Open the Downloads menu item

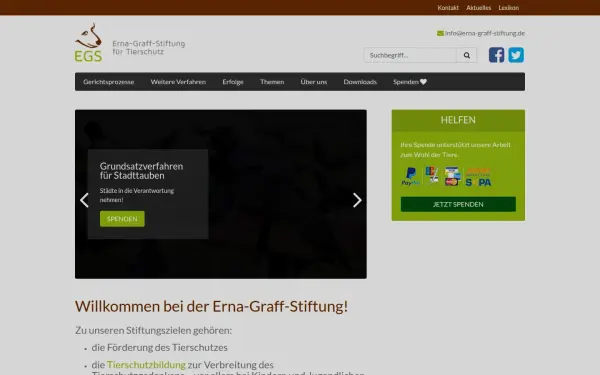click(x=360, y=82)
